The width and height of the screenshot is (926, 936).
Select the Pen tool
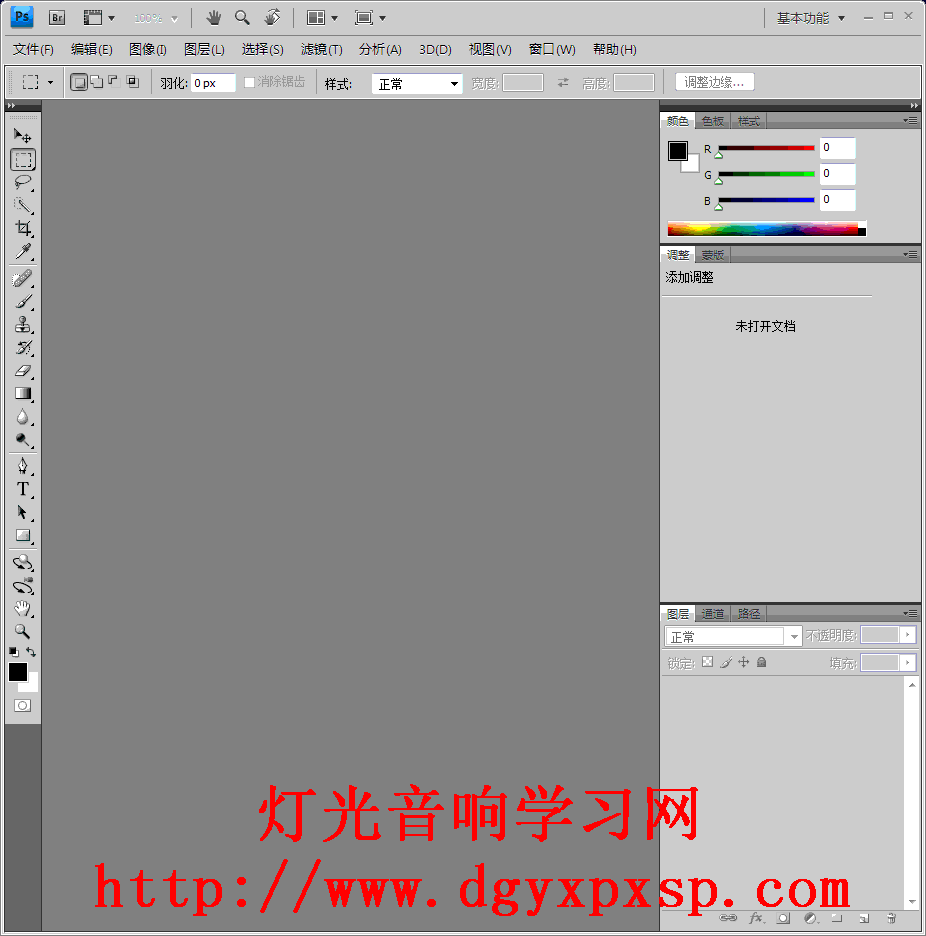[23, 466]
